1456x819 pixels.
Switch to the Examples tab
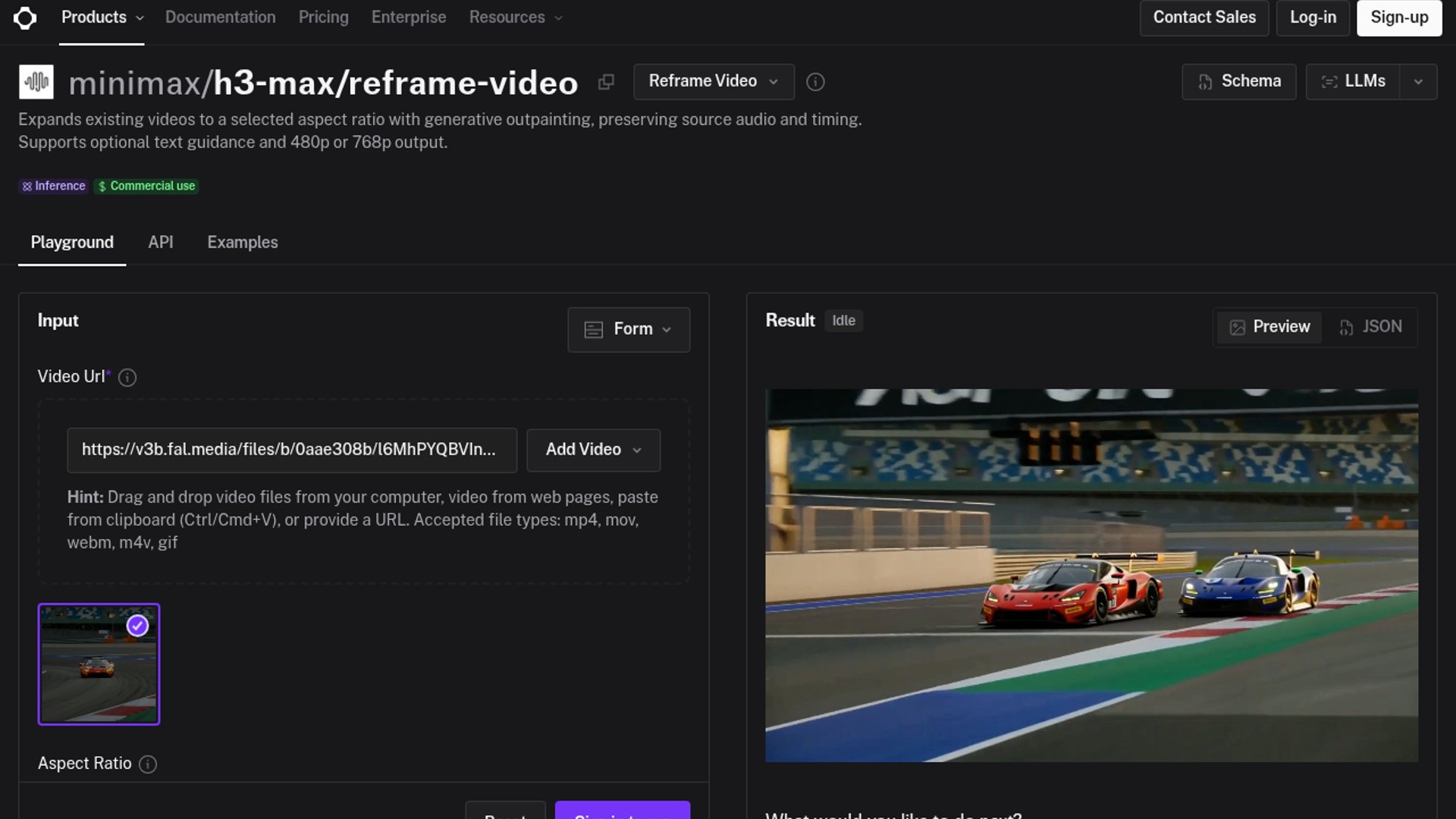coord(243,243)
